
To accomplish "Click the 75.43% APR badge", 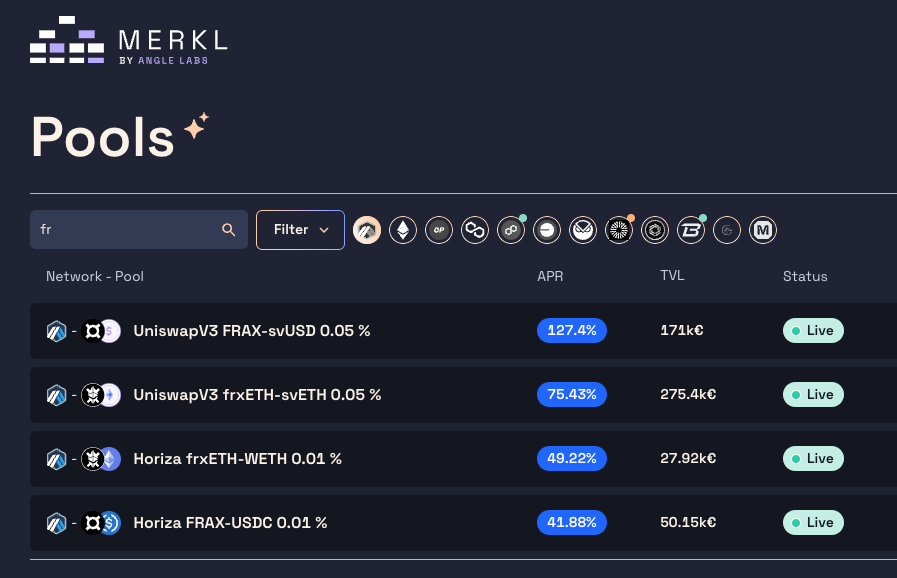I will [571, 395].
